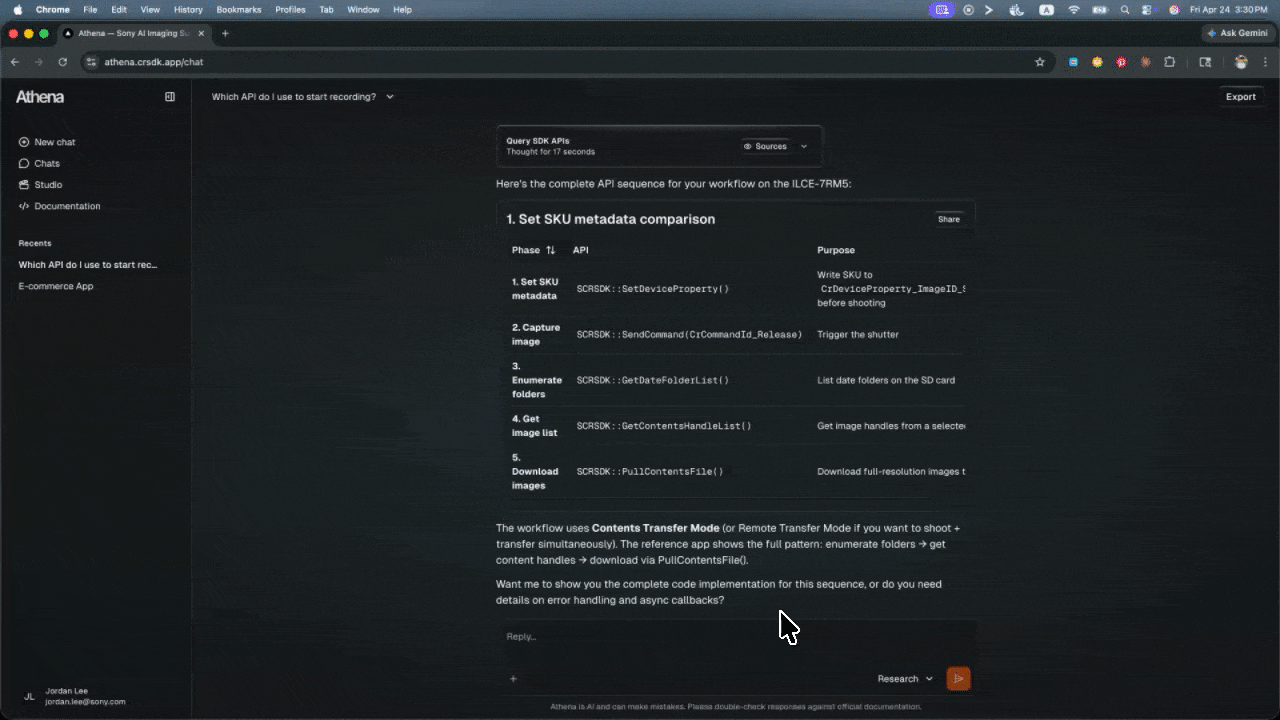This screenshot has height=720, width=1280.
Task: View site information icon in address bar
Action: tap(92, 62)
